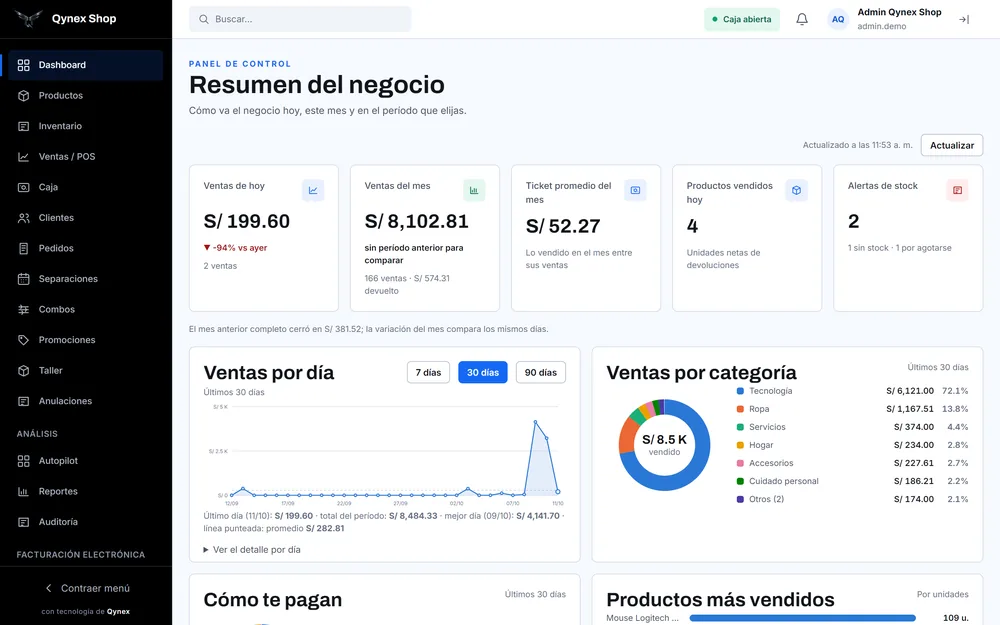Click the logout arrow icon
Image resolution: width=1000 pixels, height=625 pixels.
coord(964,20)
